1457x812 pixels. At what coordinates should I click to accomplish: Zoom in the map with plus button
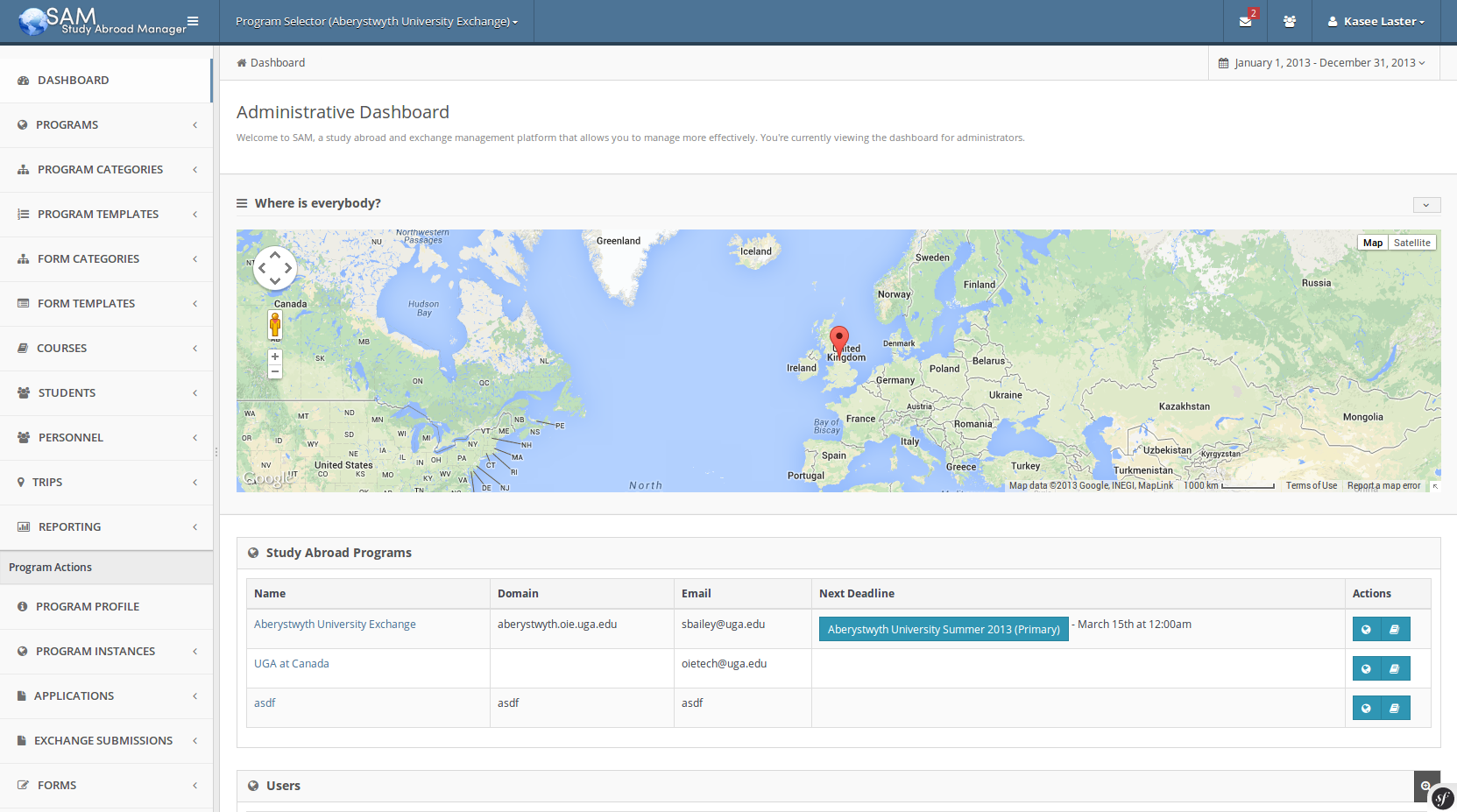click(275, 357)
